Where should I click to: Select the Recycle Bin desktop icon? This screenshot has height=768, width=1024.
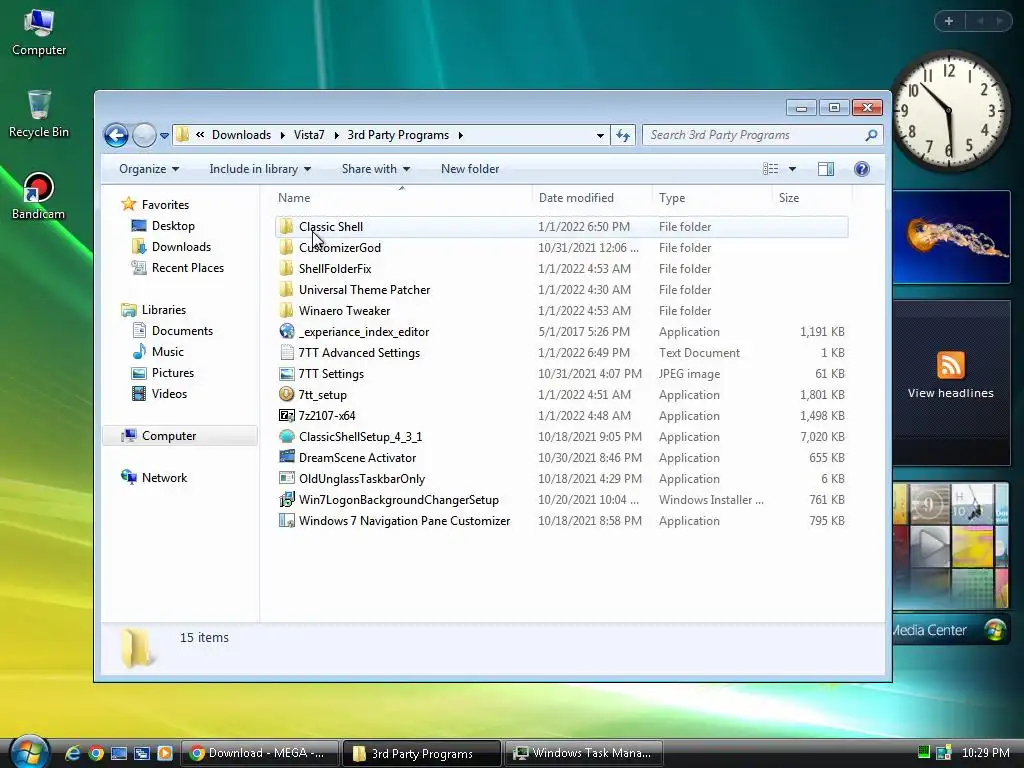[x=39, y=114]
